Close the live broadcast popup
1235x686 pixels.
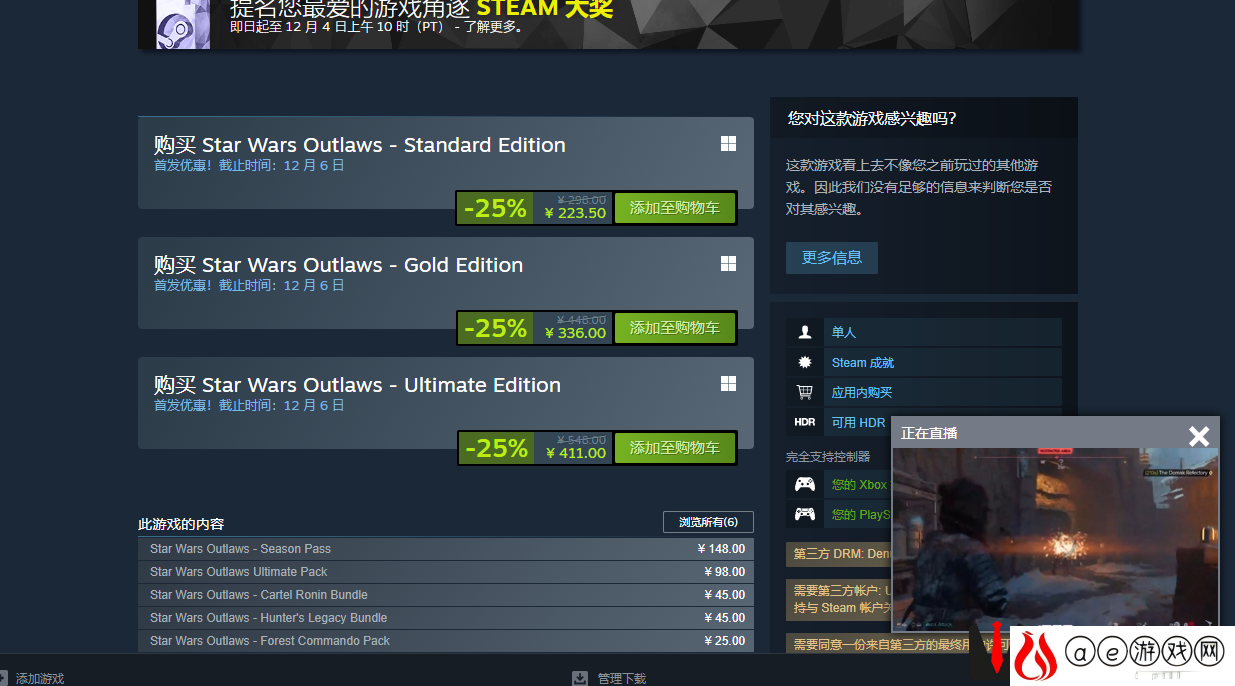(1198, 435)
